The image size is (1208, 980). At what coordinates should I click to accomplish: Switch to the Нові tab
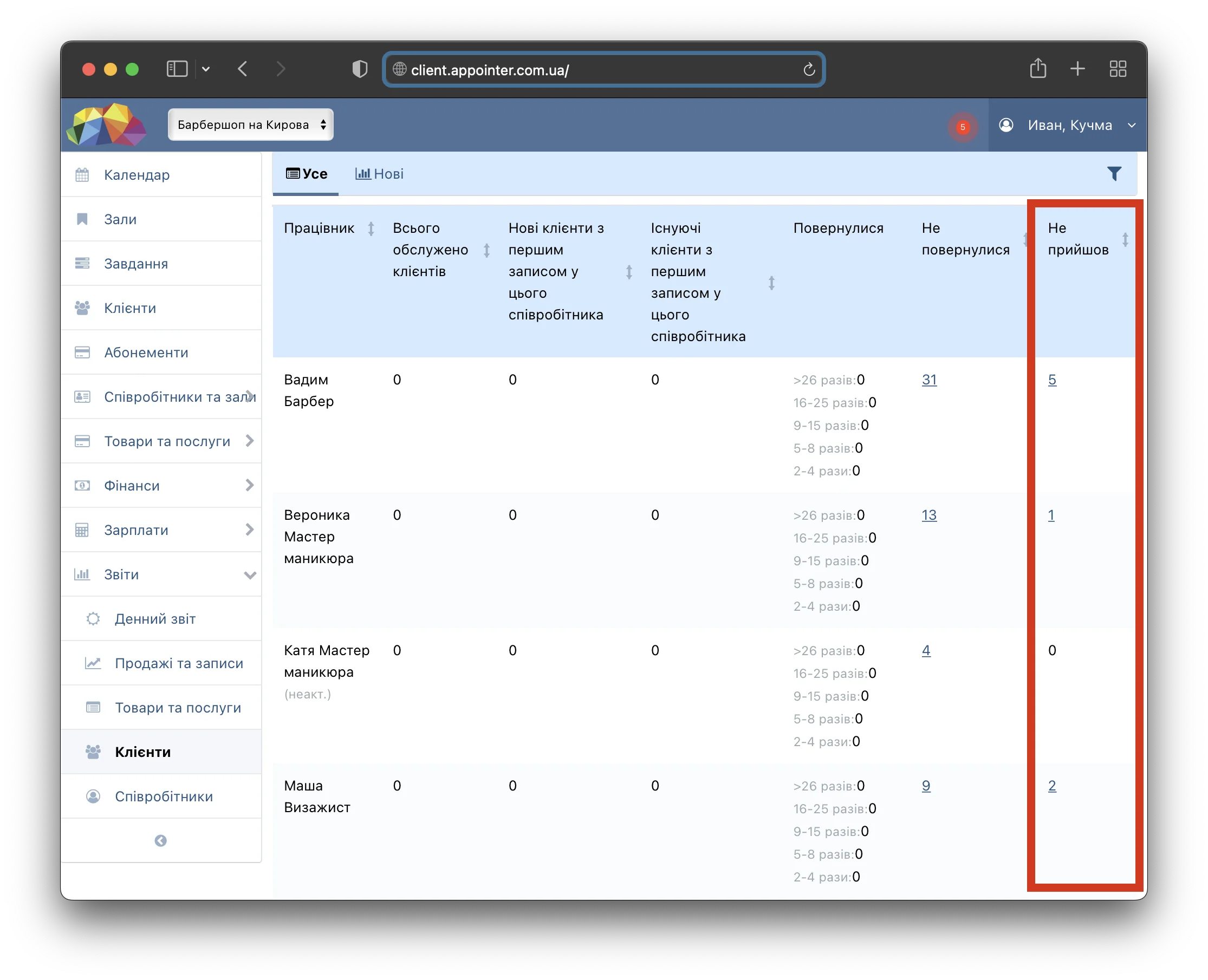380,174
